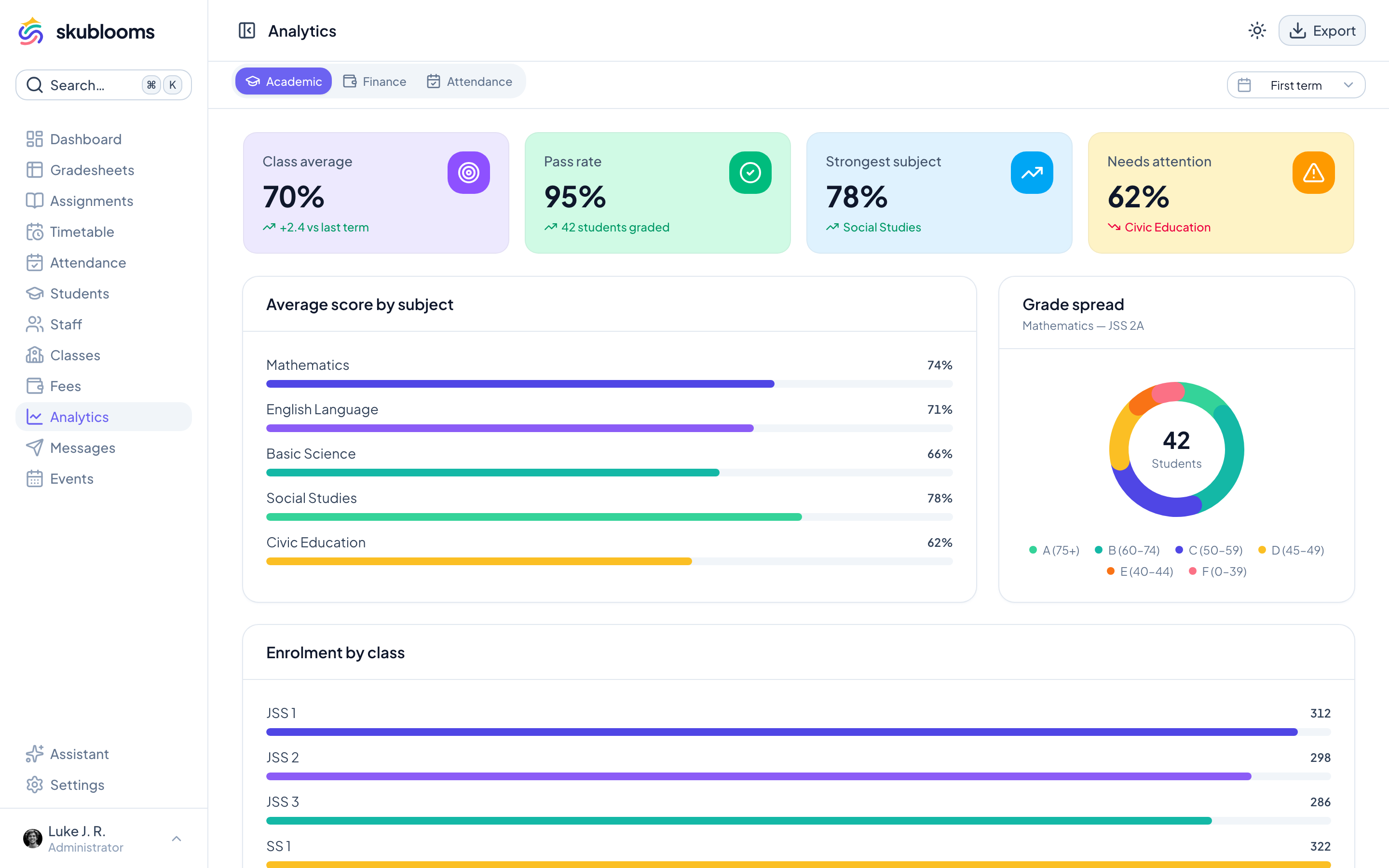Click the Search input field
1389x868 pixels.
(x=103, y=85)
